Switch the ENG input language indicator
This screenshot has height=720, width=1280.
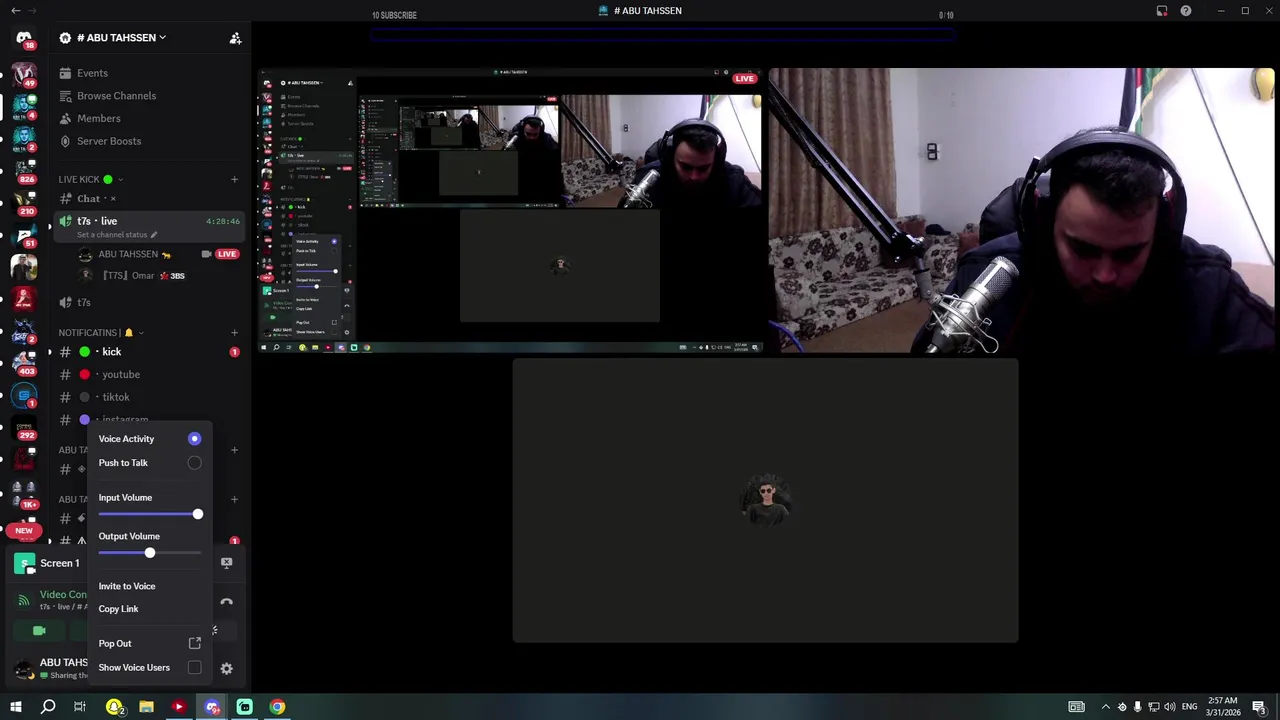(x=1189, y=707)
